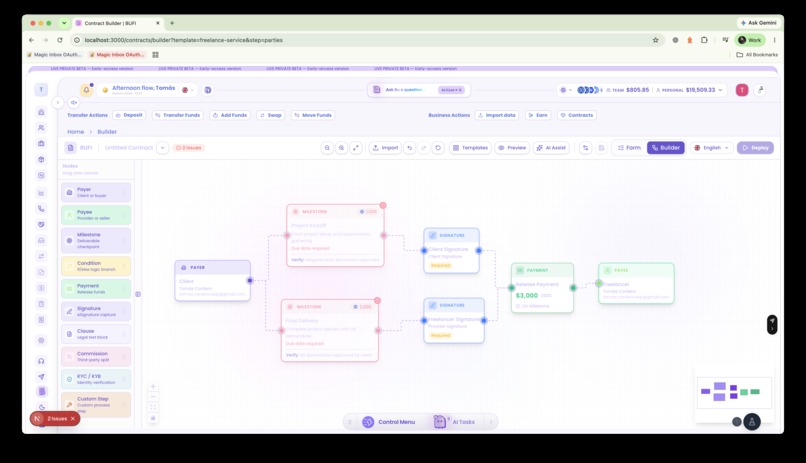
Task: Click the canvas minimap
Action: pyautogui.click(x=734, y=392)
